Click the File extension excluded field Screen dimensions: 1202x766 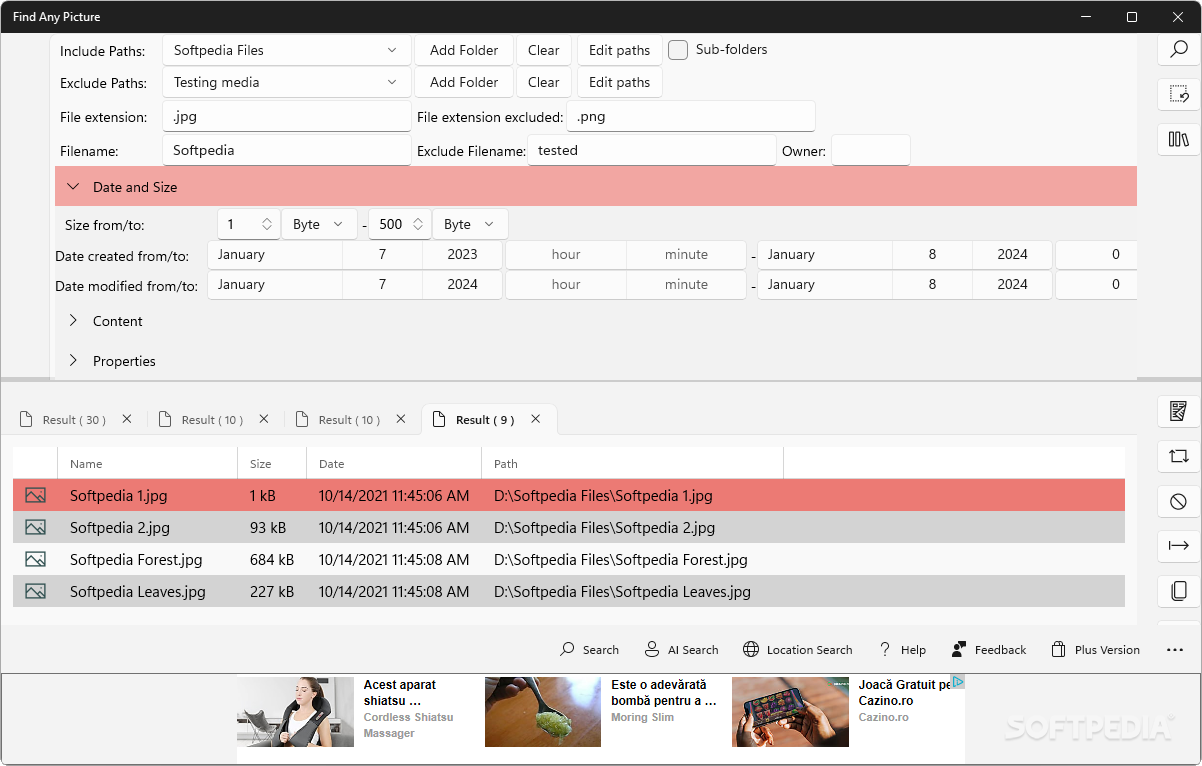pyautogui.click(x=691, y=116)
